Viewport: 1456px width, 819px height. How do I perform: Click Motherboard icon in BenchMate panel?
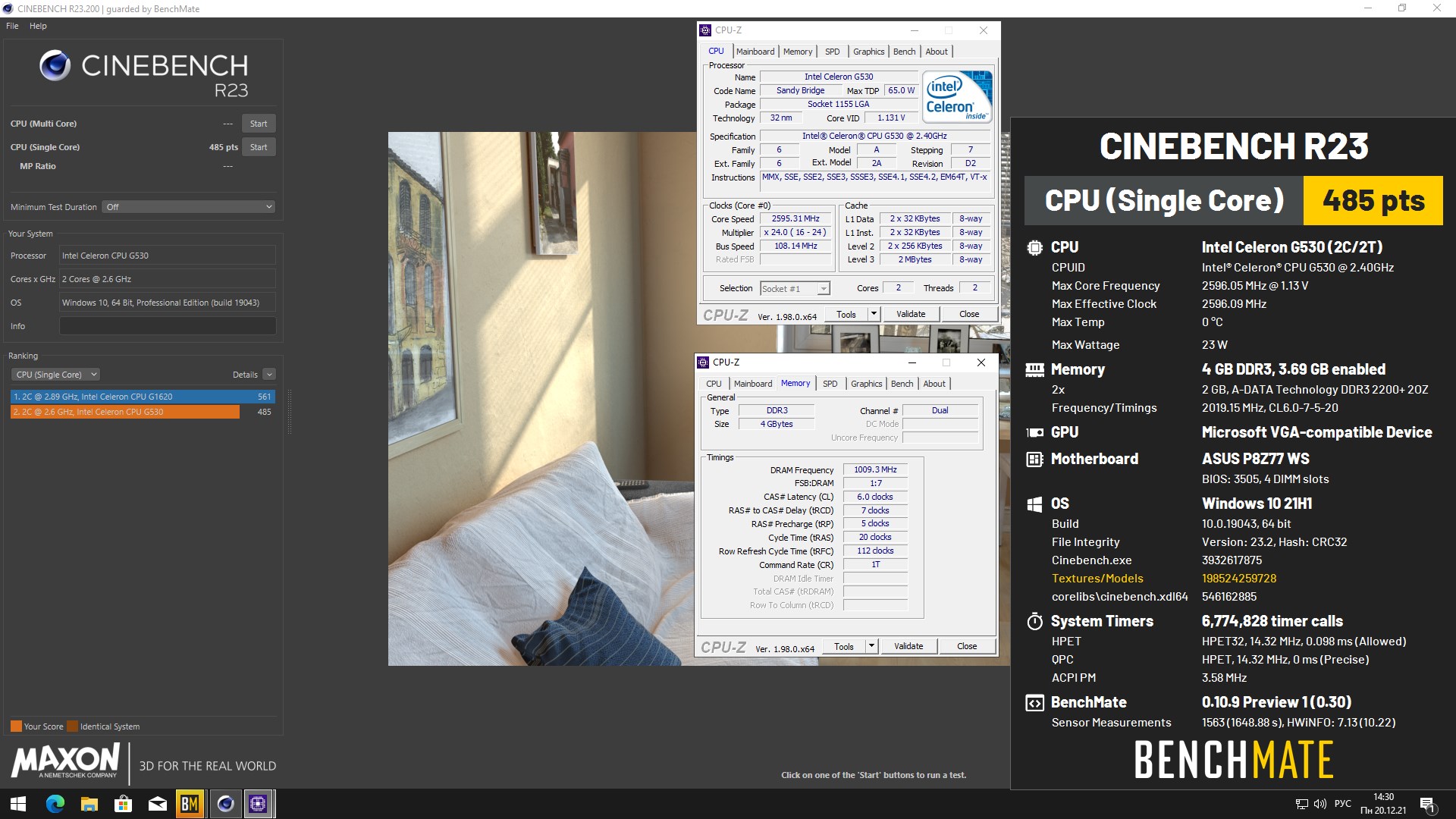[1034, 459]
